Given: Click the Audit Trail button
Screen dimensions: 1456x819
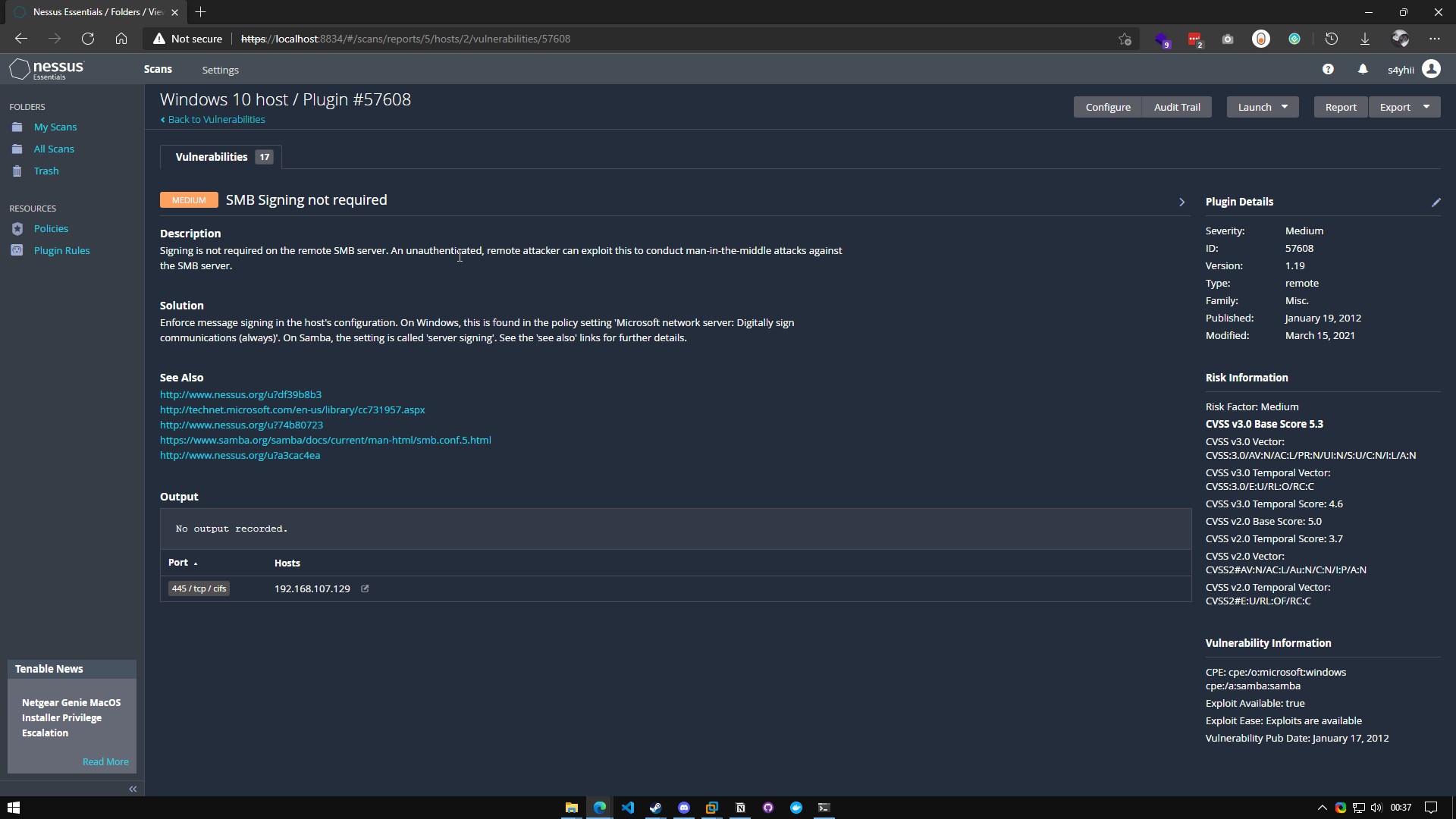Looking at the screenshot, I should tap(1177, 107).
